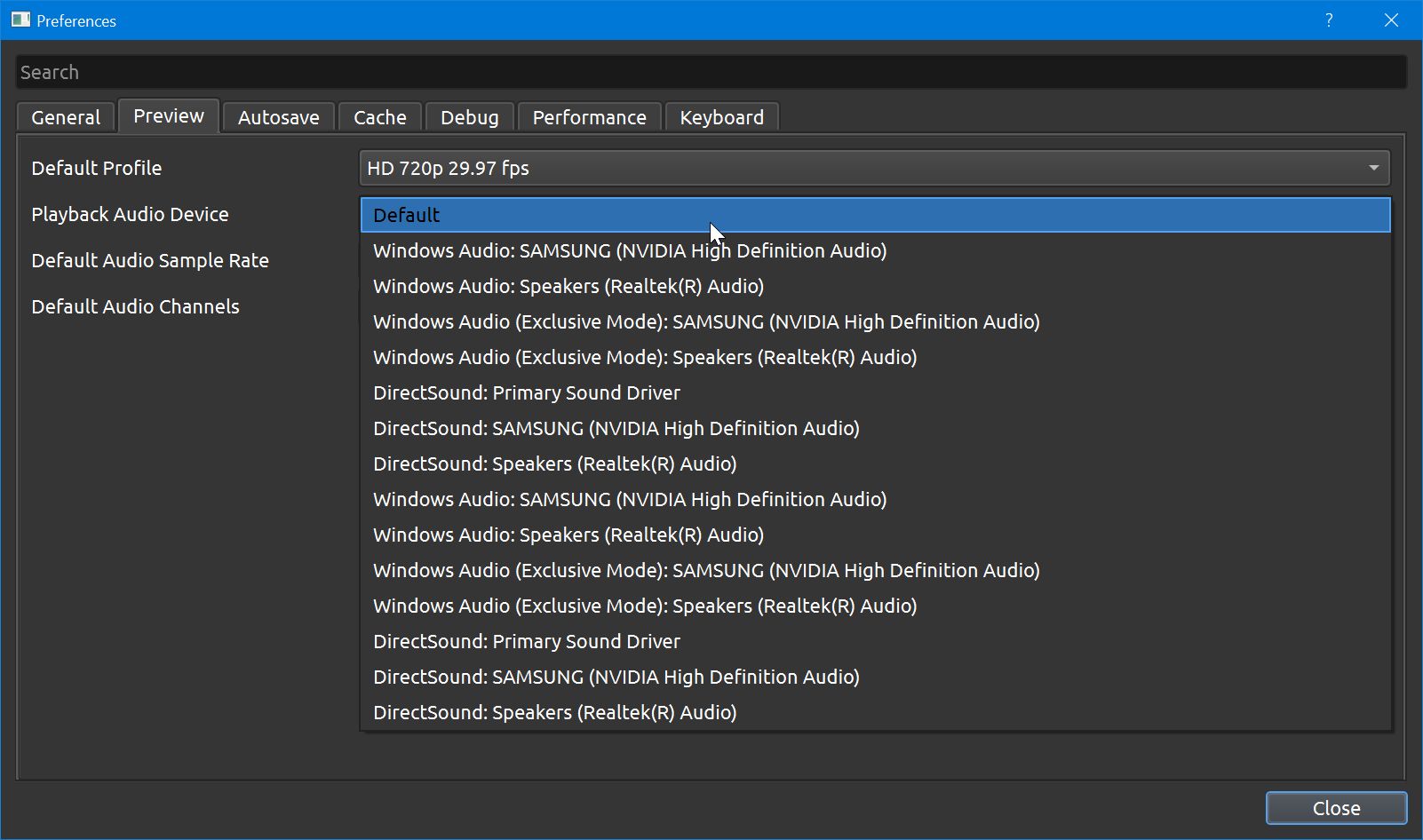Click the Close button

(1336, 808)
